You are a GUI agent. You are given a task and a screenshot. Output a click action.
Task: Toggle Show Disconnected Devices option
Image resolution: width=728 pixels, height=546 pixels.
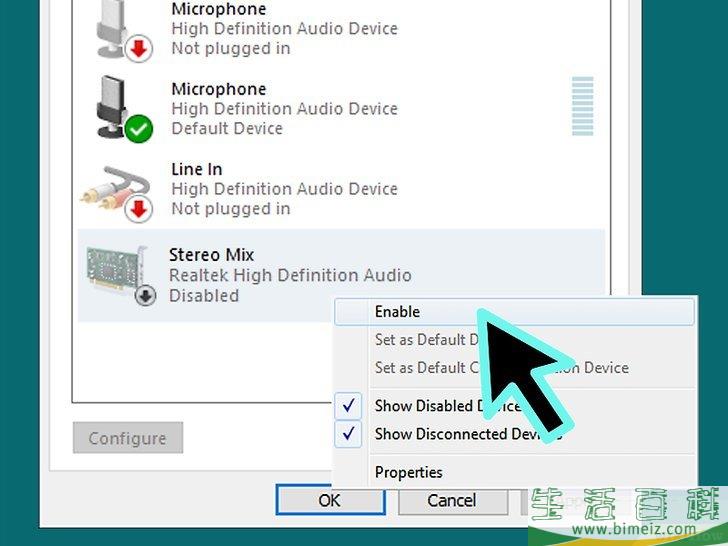click(x=514, y=434)
